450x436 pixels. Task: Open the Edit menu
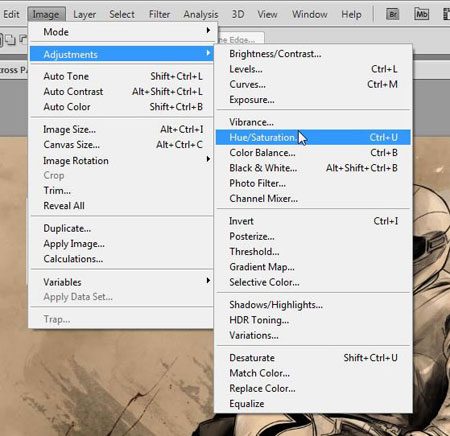[x=11, y=14]
